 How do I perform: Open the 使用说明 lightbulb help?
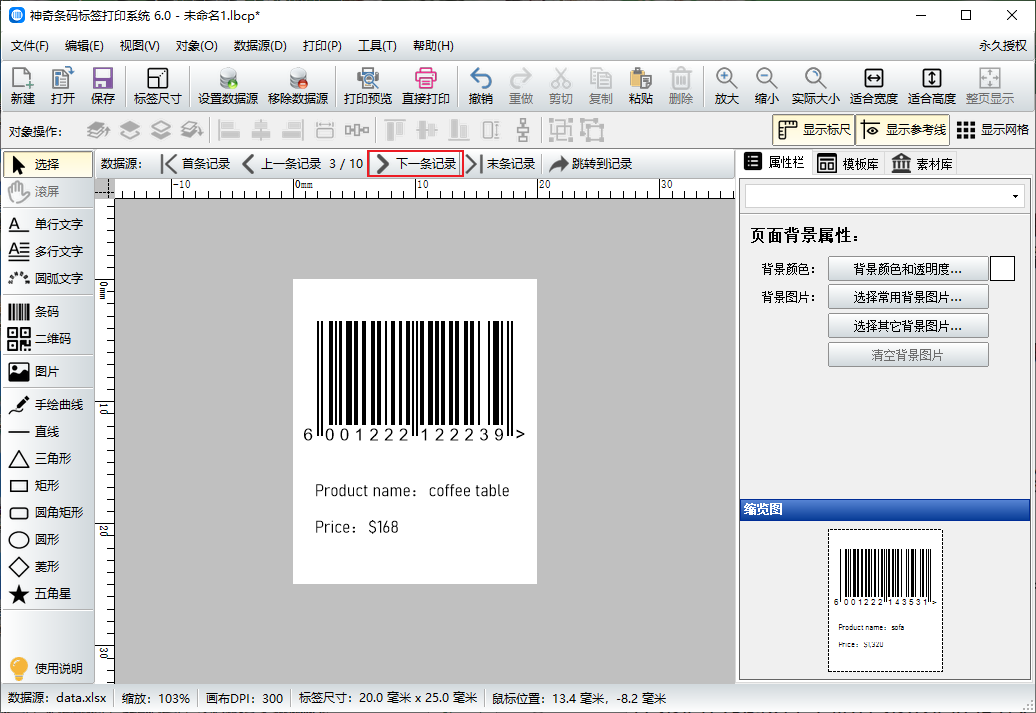46,668
